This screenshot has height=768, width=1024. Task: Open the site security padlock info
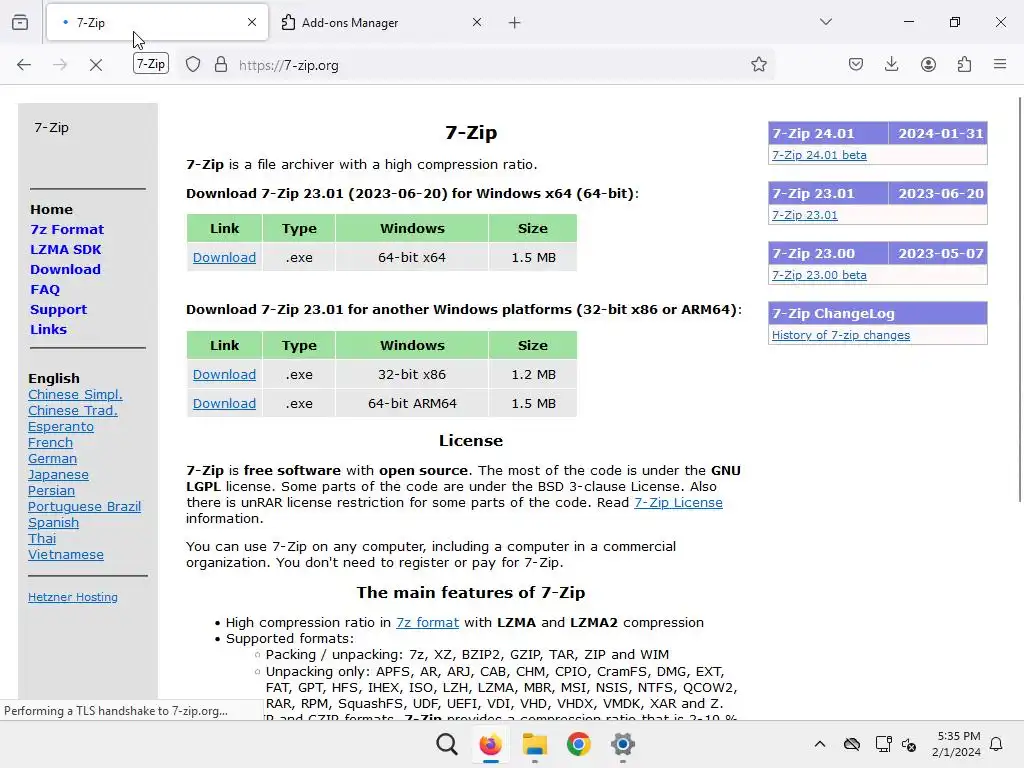(x=221, y=65)
